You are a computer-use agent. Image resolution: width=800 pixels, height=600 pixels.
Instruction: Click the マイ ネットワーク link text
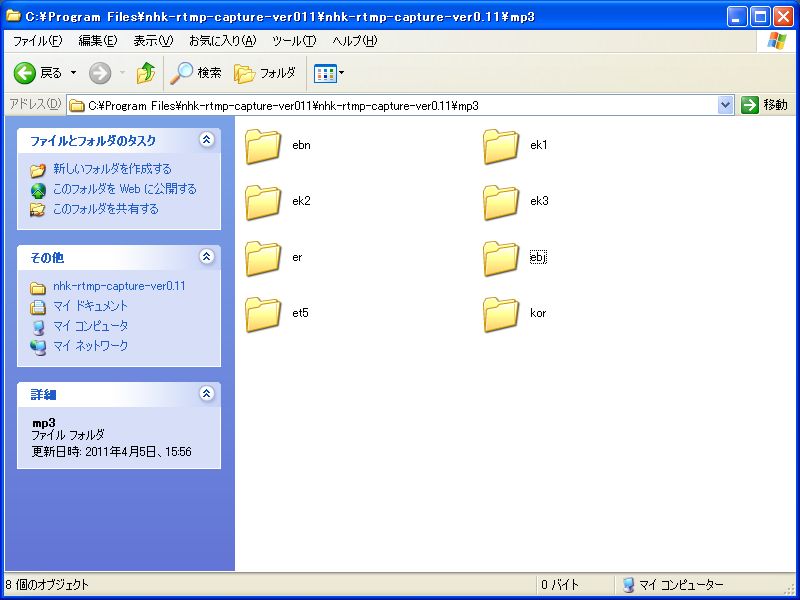90,346
